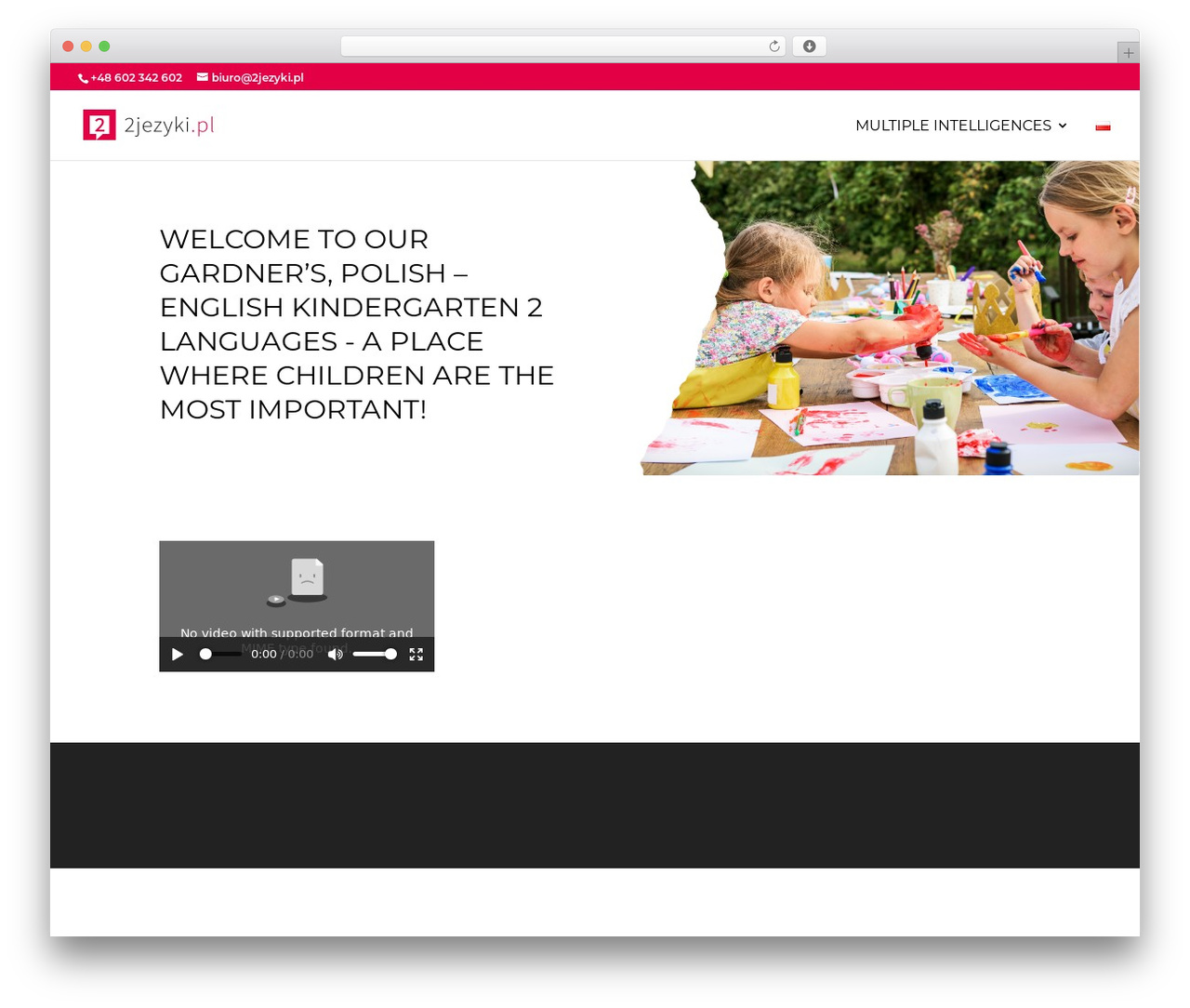Open the 2jezyki.pl logo homepage link
This screenshot has width=1190, height=1008.
pos(149,125)
